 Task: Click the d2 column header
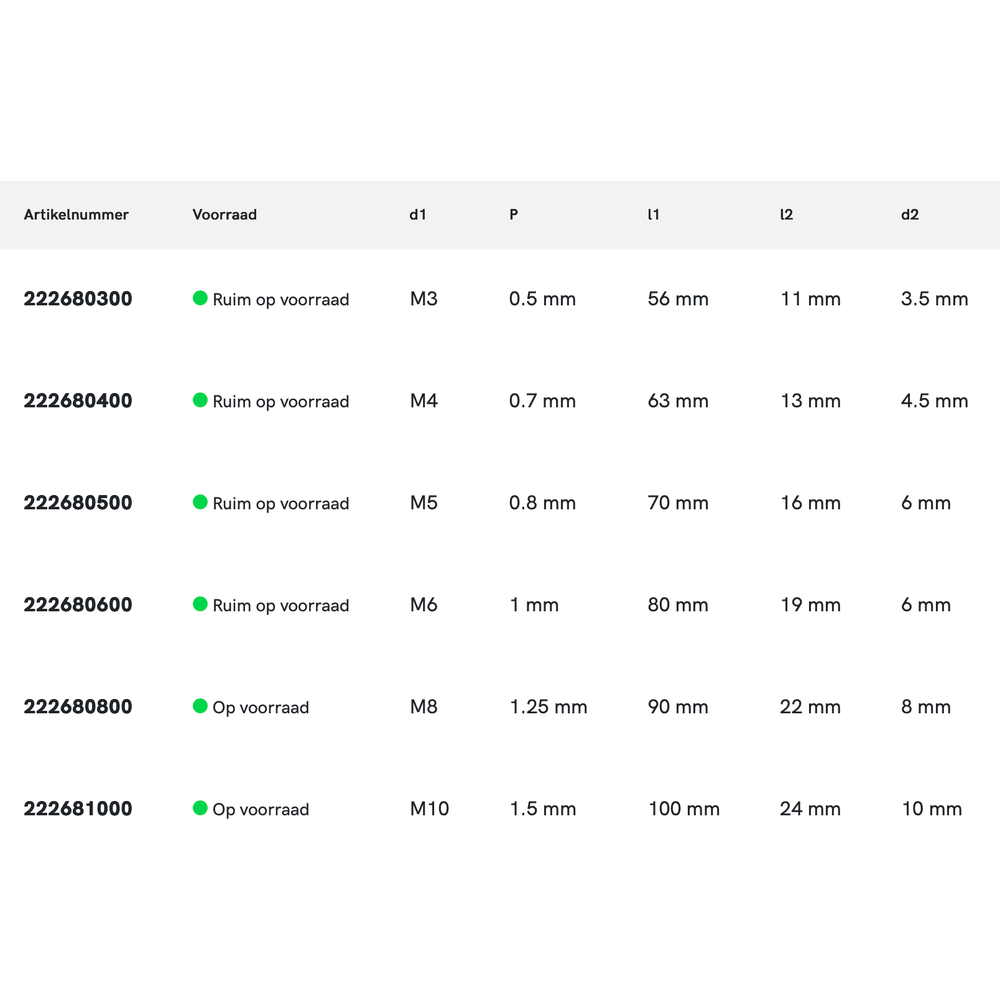click(910, 215)
